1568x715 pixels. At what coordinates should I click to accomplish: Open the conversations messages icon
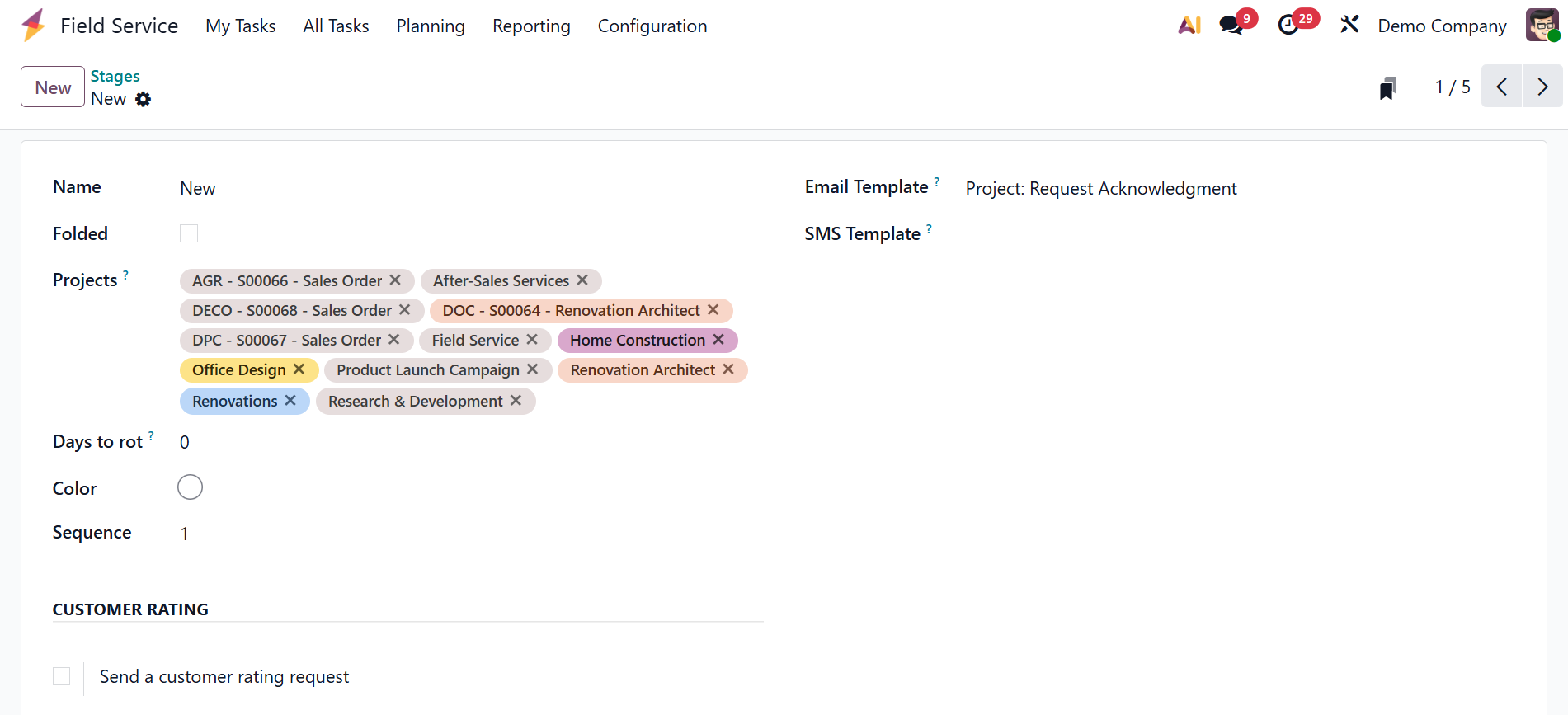tap(1231, 26)
